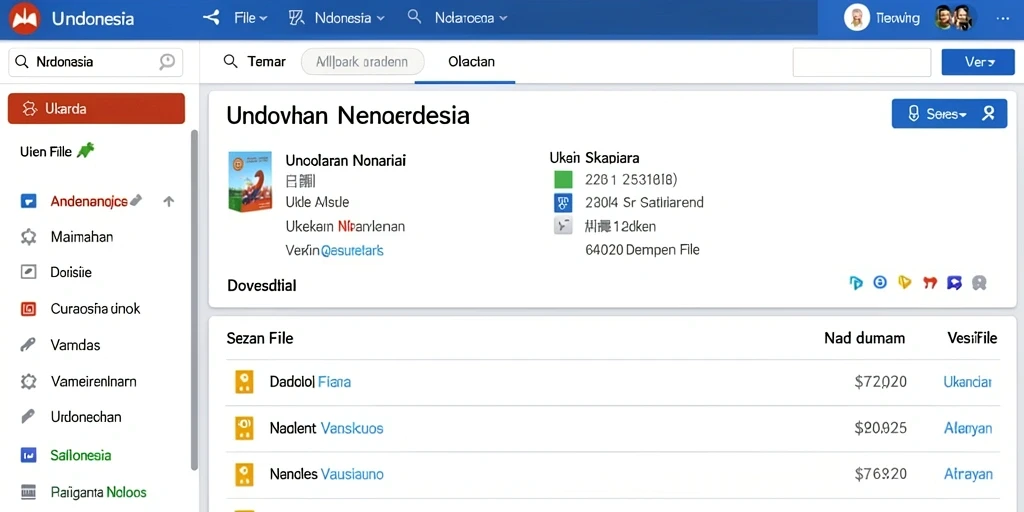Switch to the Olactan tab
The width and height of the screenshot is (1024, 512).
(472, 62)
